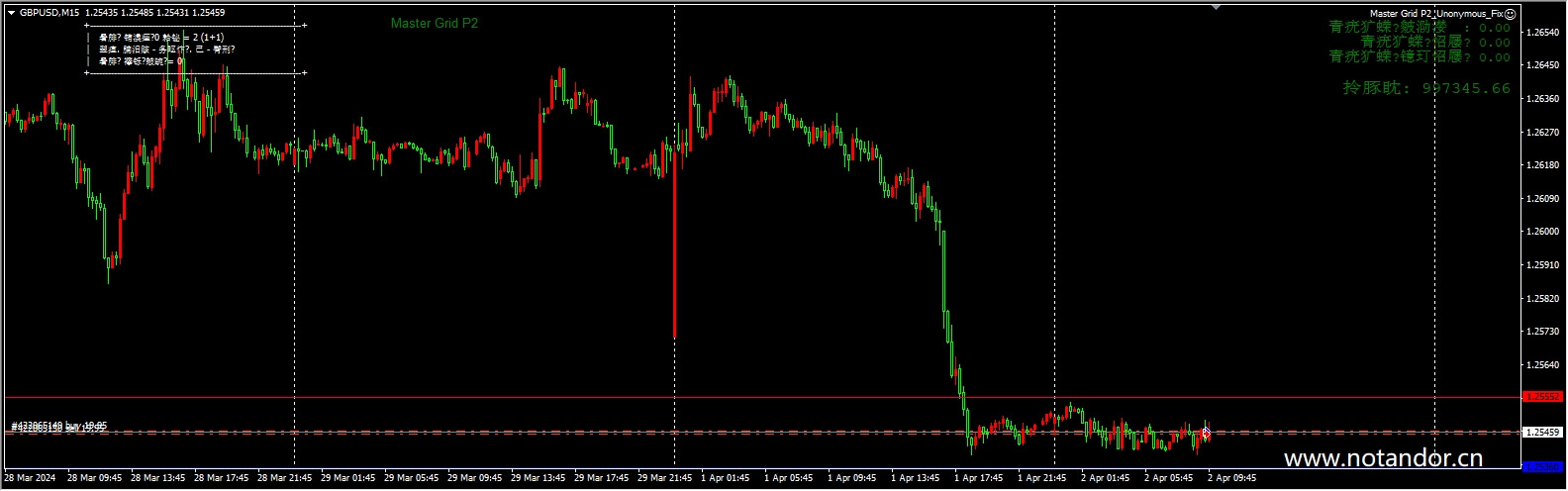Viewport: 1568px width, 491px height.
Task: Click the 29 Mar 17:45 time label
Action: 602,478
